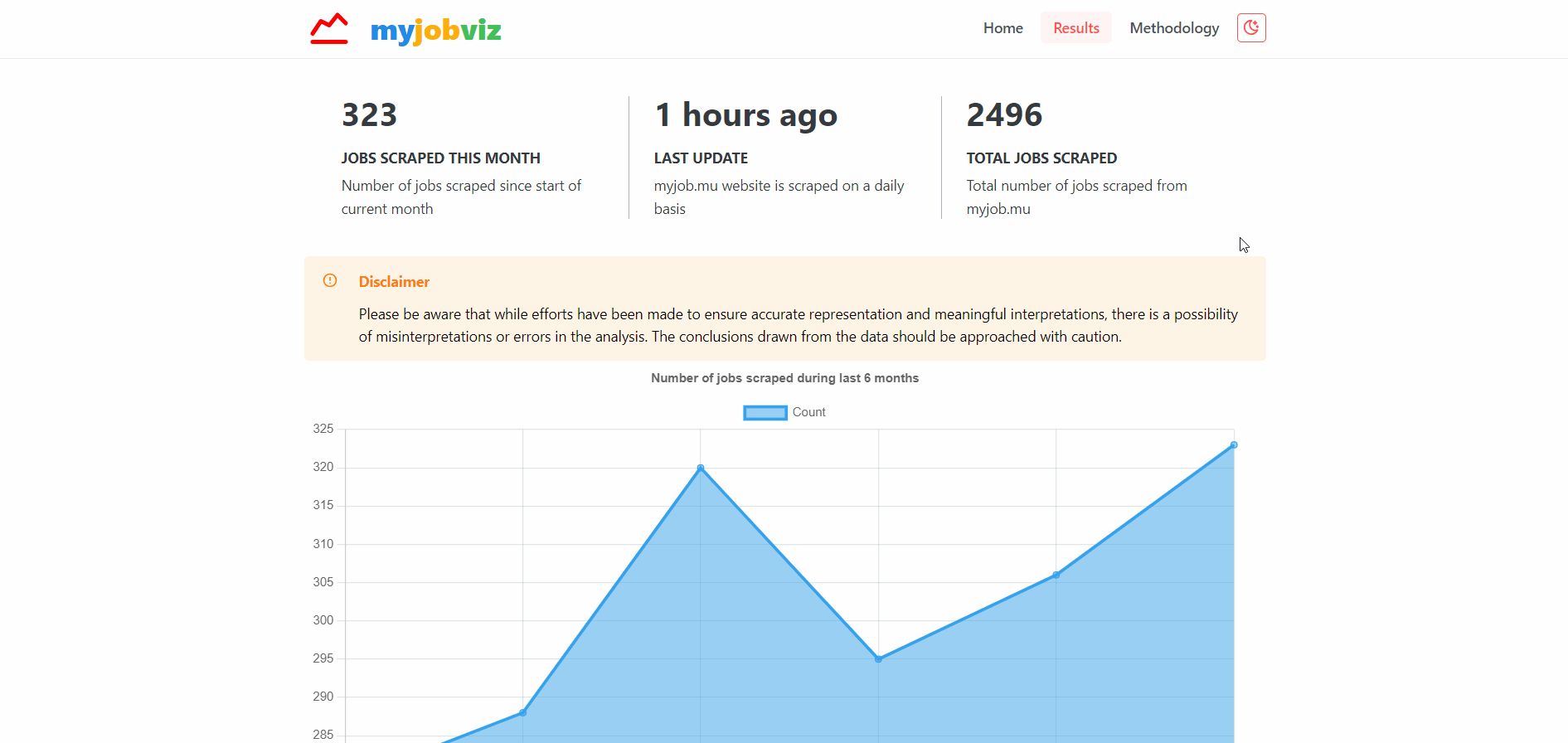Image resolution: width=1568 pixels, height=743 pixels.
Task: Click the 'LAST UPDATE' heading
Action: [x=701, y=158]
